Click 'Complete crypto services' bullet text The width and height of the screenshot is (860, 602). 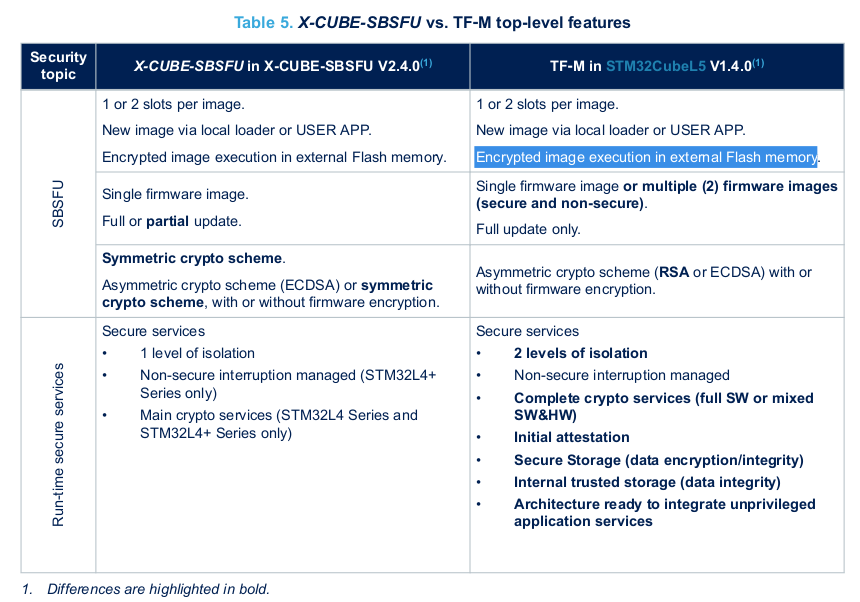(664, 406)
